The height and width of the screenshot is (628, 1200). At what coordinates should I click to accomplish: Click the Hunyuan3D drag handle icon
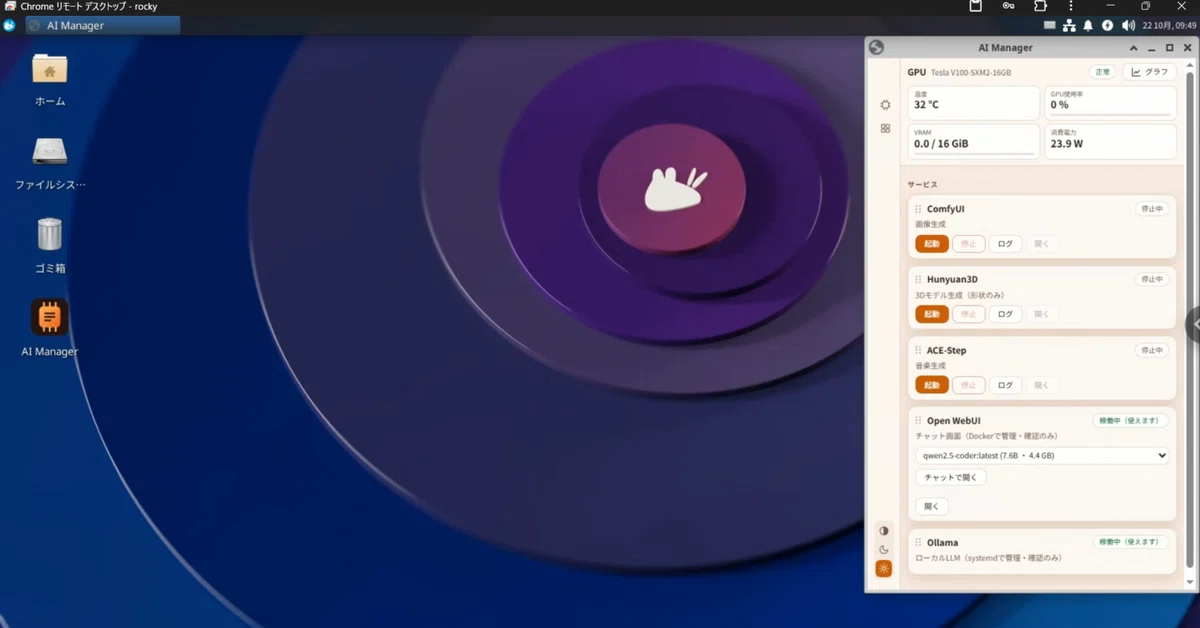coord(918,280)
